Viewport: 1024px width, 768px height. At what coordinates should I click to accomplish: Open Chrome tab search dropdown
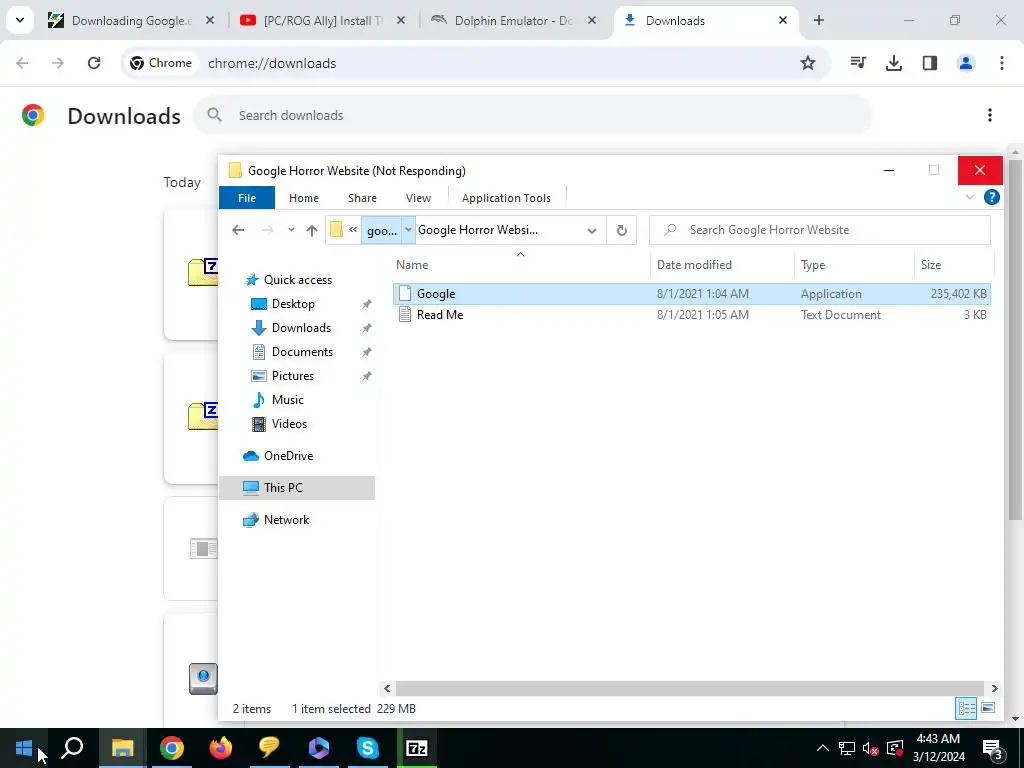tap(20, 20)
